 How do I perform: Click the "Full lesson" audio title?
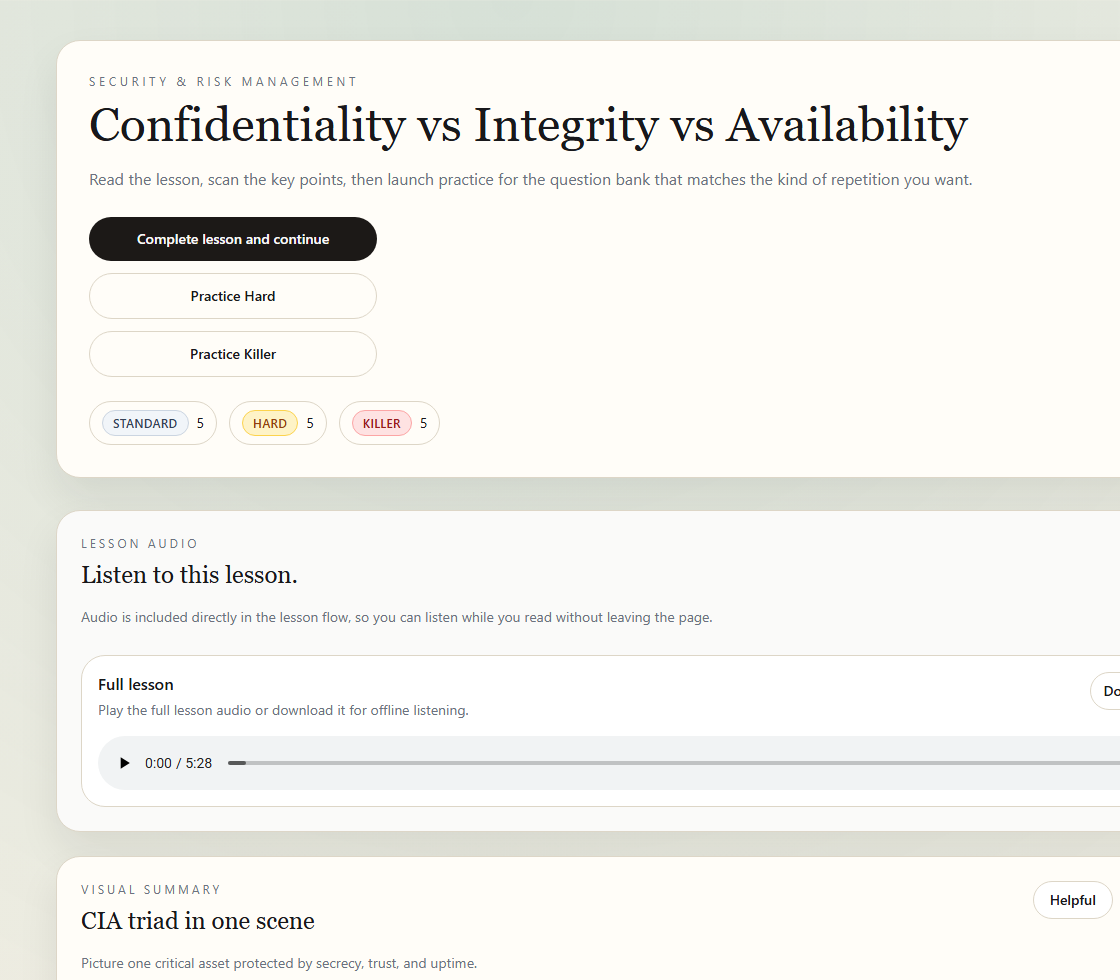136,685
